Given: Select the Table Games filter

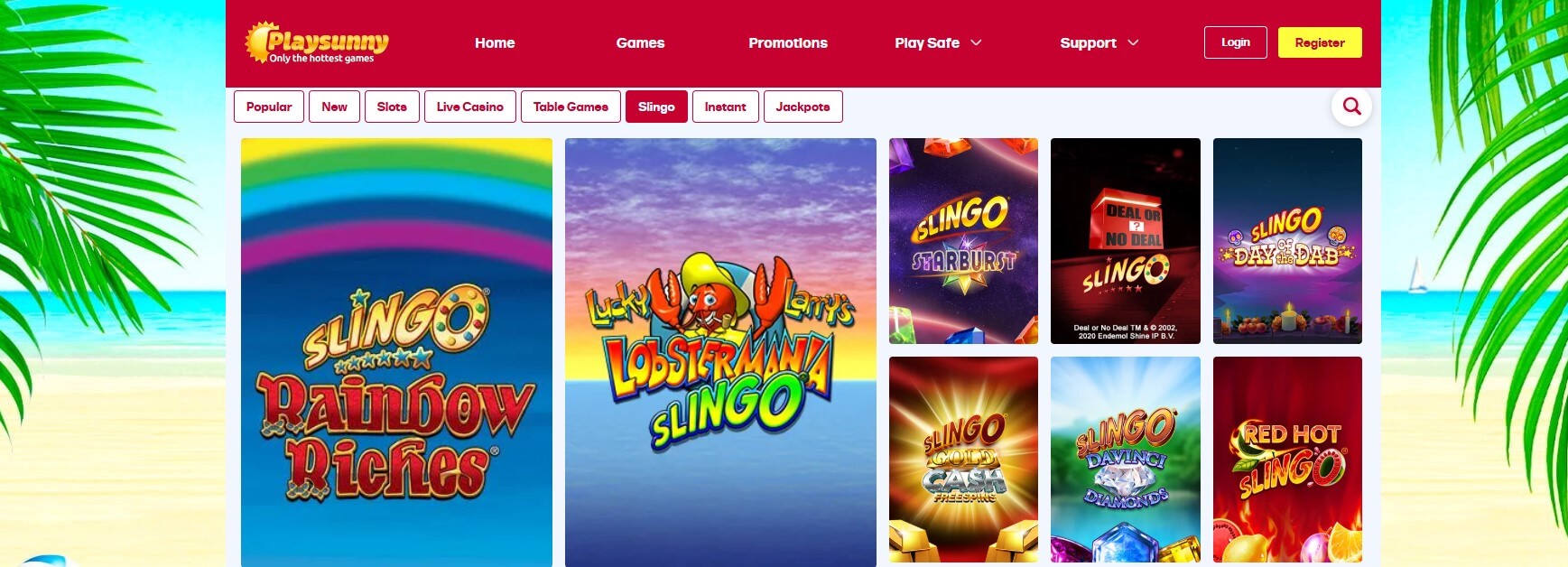Looking at the screenshot, I should pyautogui.click(x=571, y=107).
